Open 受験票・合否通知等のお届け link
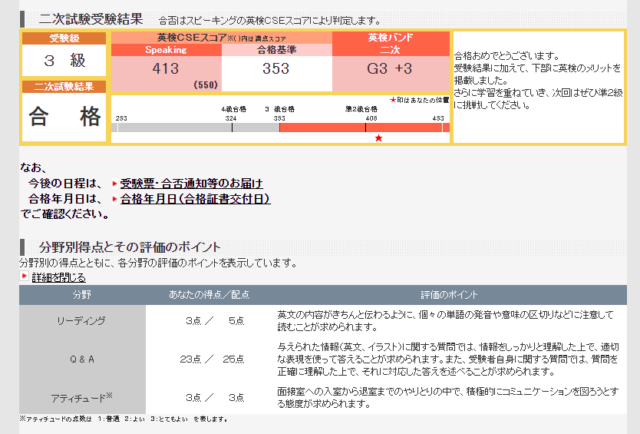The width and height of the screenshot is (640, 434). pos(191,184)
